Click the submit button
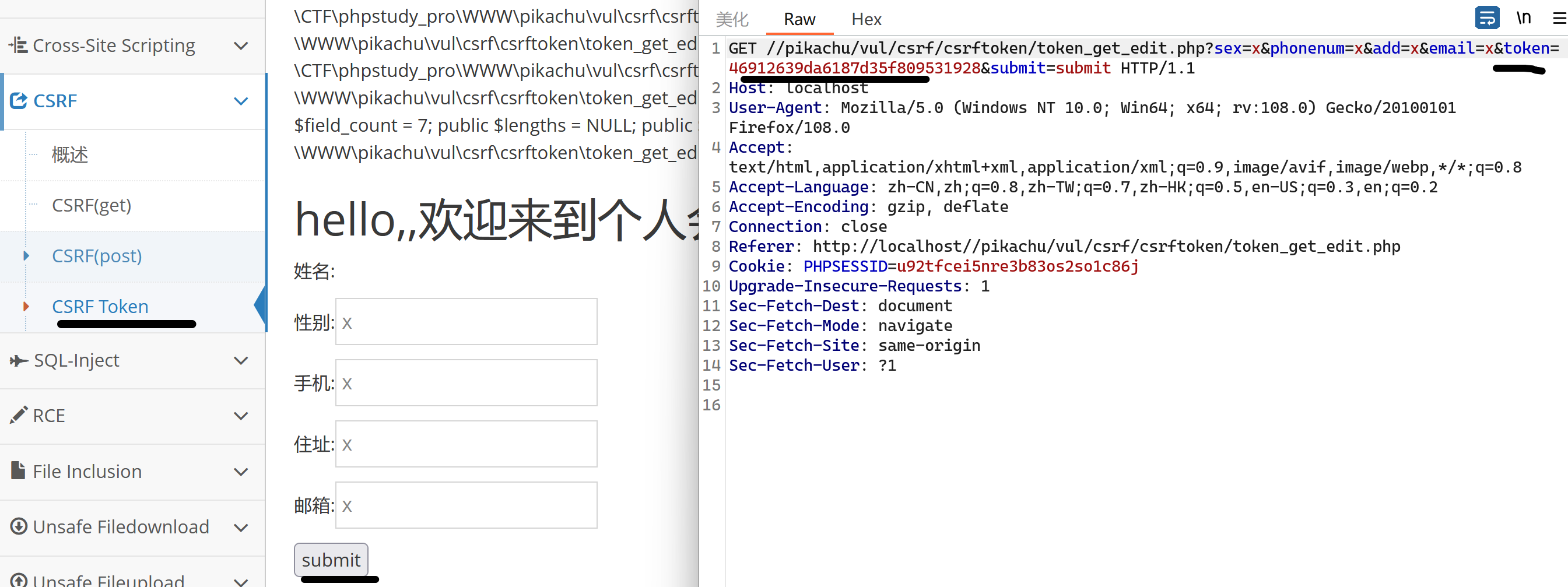Screen dimensions: 1568x587 click(331, 560)
